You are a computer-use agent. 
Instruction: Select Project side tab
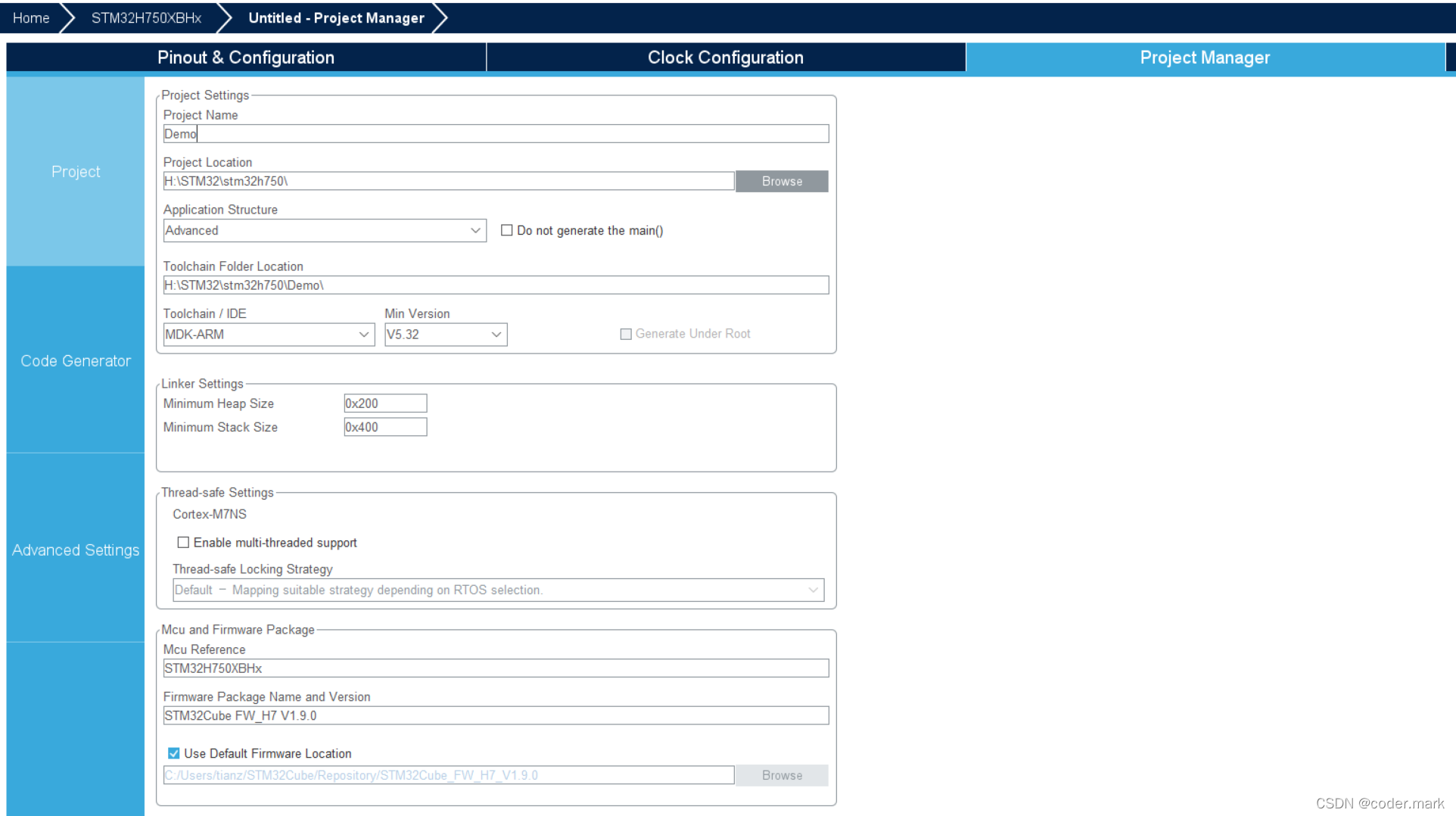(x=76, y=172)
